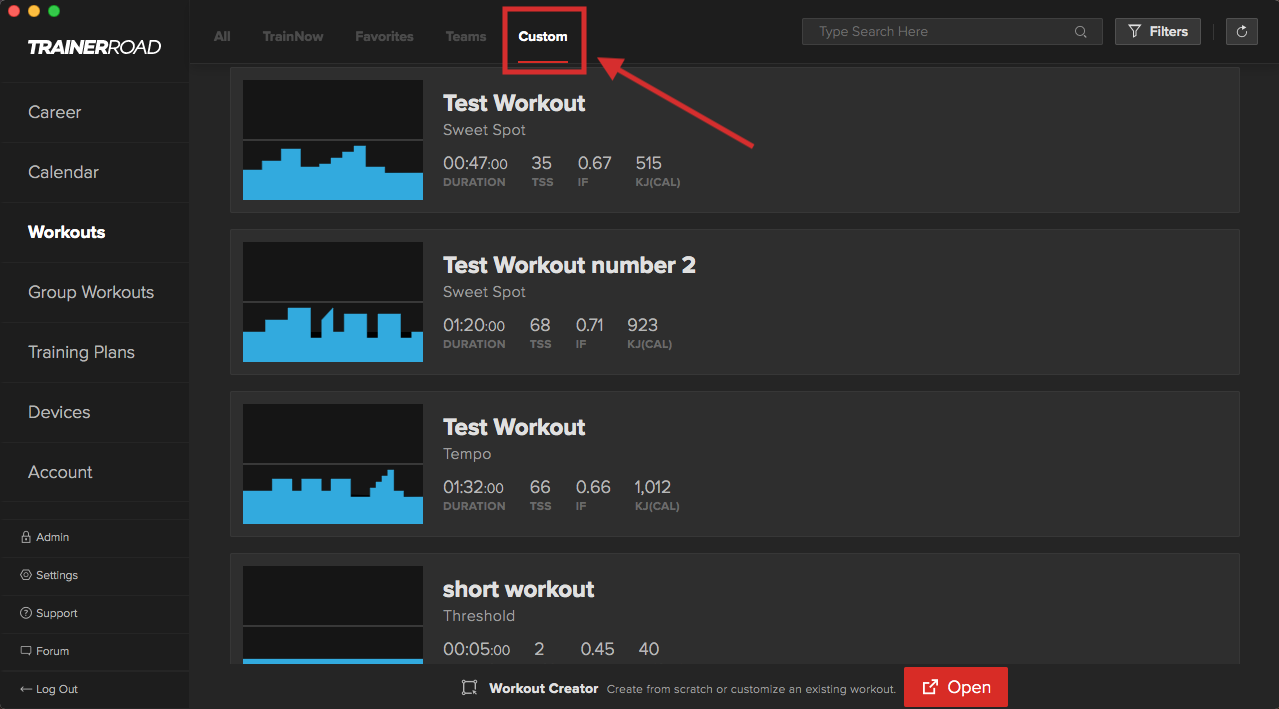Click the search magnifier icon
This screenshot has width=1279, height=709.
[x=1081, y=32]
